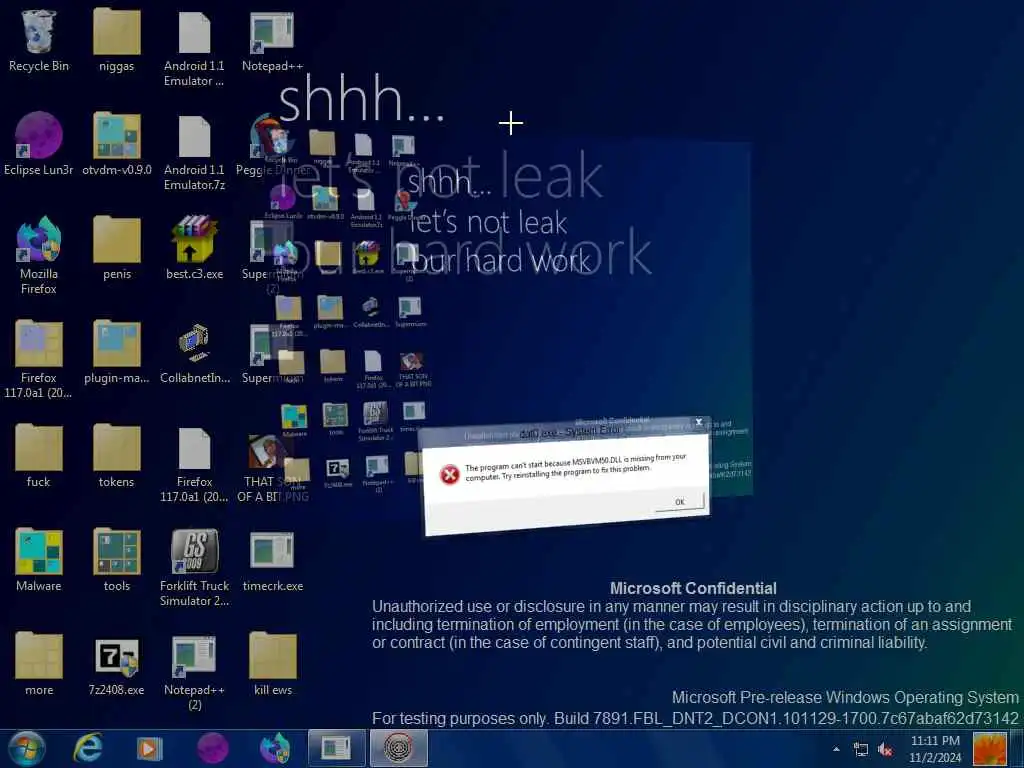Select the best.c3.exe archive icon
This screenshot has height=768, width=1024.
(x=194, y=248)
